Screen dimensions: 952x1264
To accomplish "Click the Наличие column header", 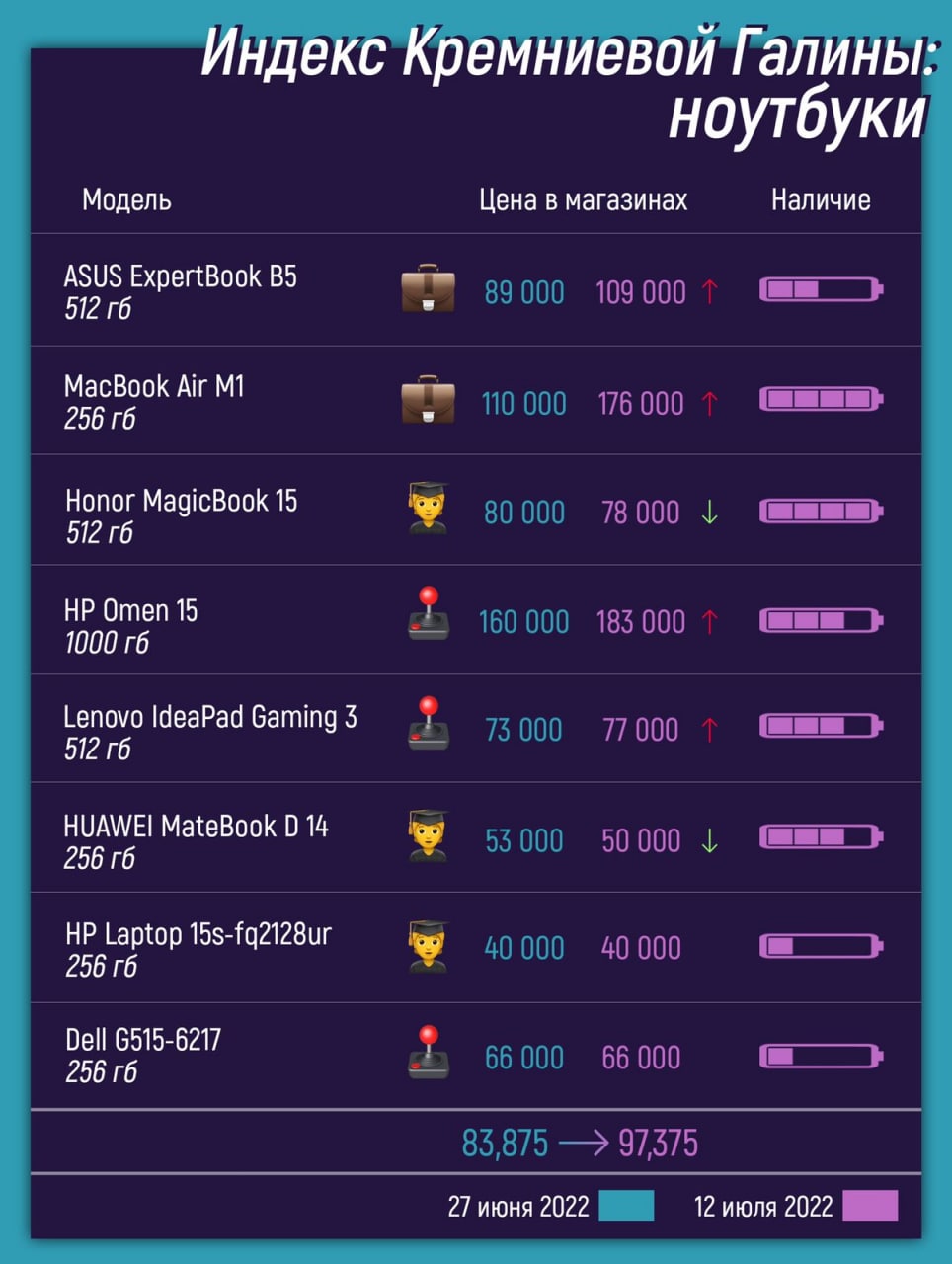I will pyautogui.click(x=821, y=199).
